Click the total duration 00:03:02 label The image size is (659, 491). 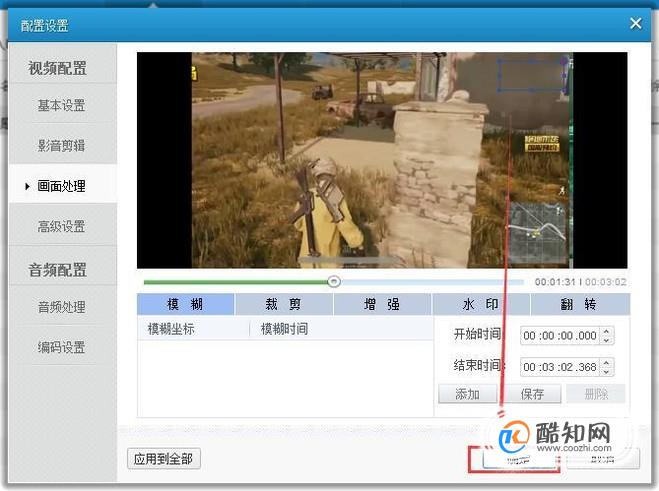click(x=606, y=282)
